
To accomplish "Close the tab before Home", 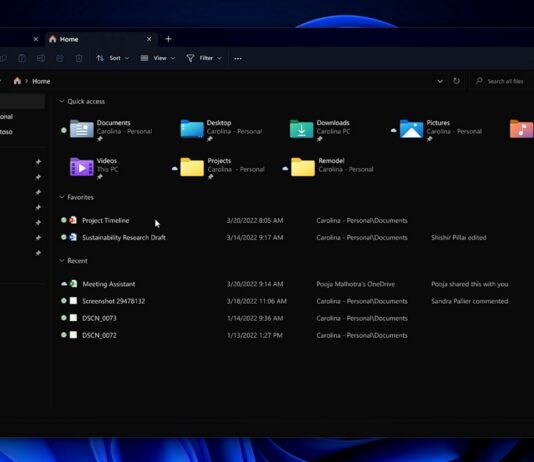I will pos(36,39).
